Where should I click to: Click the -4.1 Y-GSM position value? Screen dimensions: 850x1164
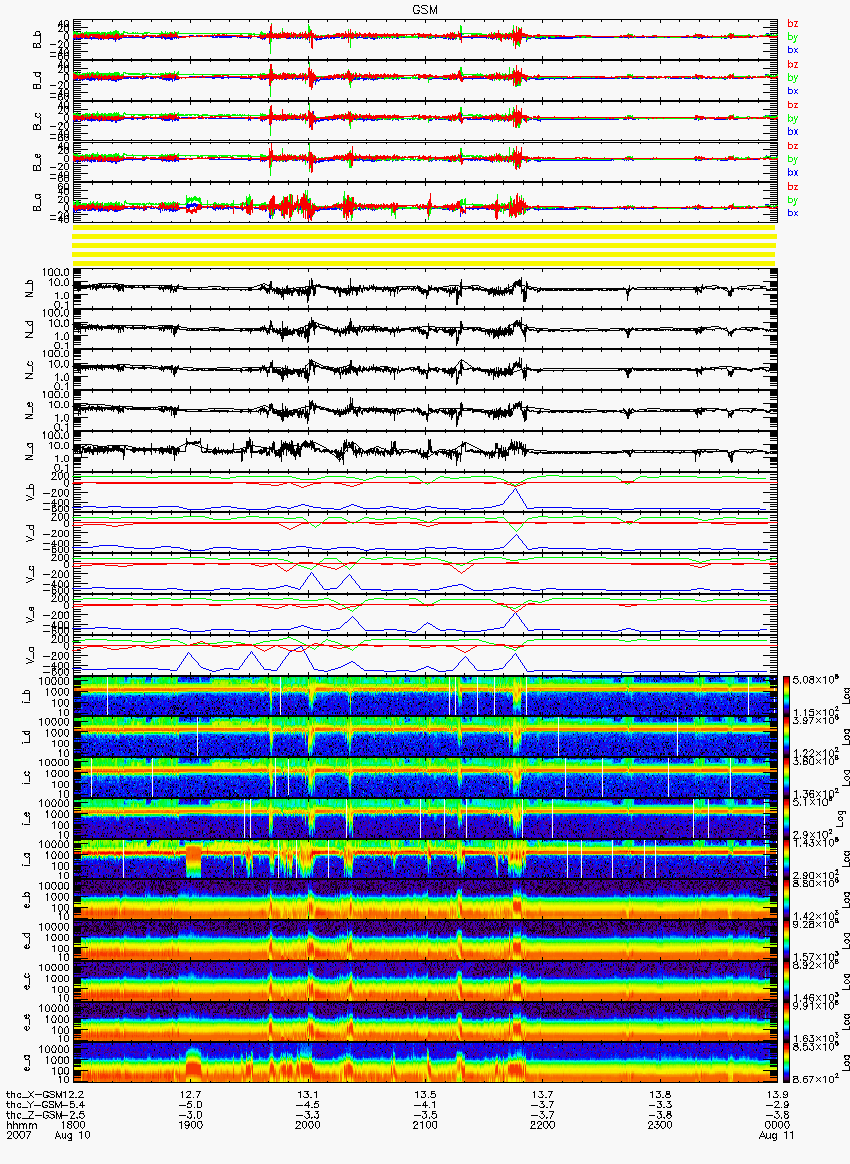[x=425, y=1105]
